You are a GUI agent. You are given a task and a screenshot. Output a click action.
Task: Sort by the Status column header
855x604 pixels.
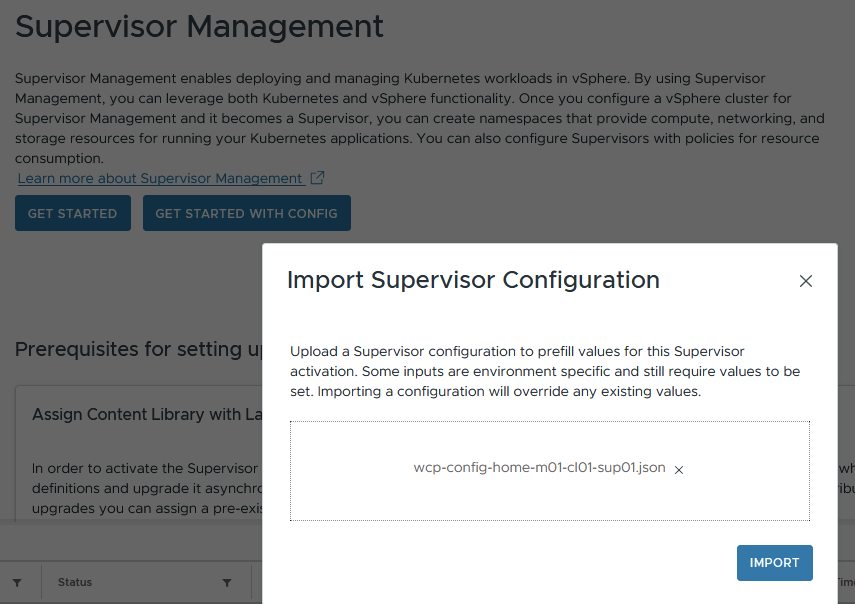(75, 583)
